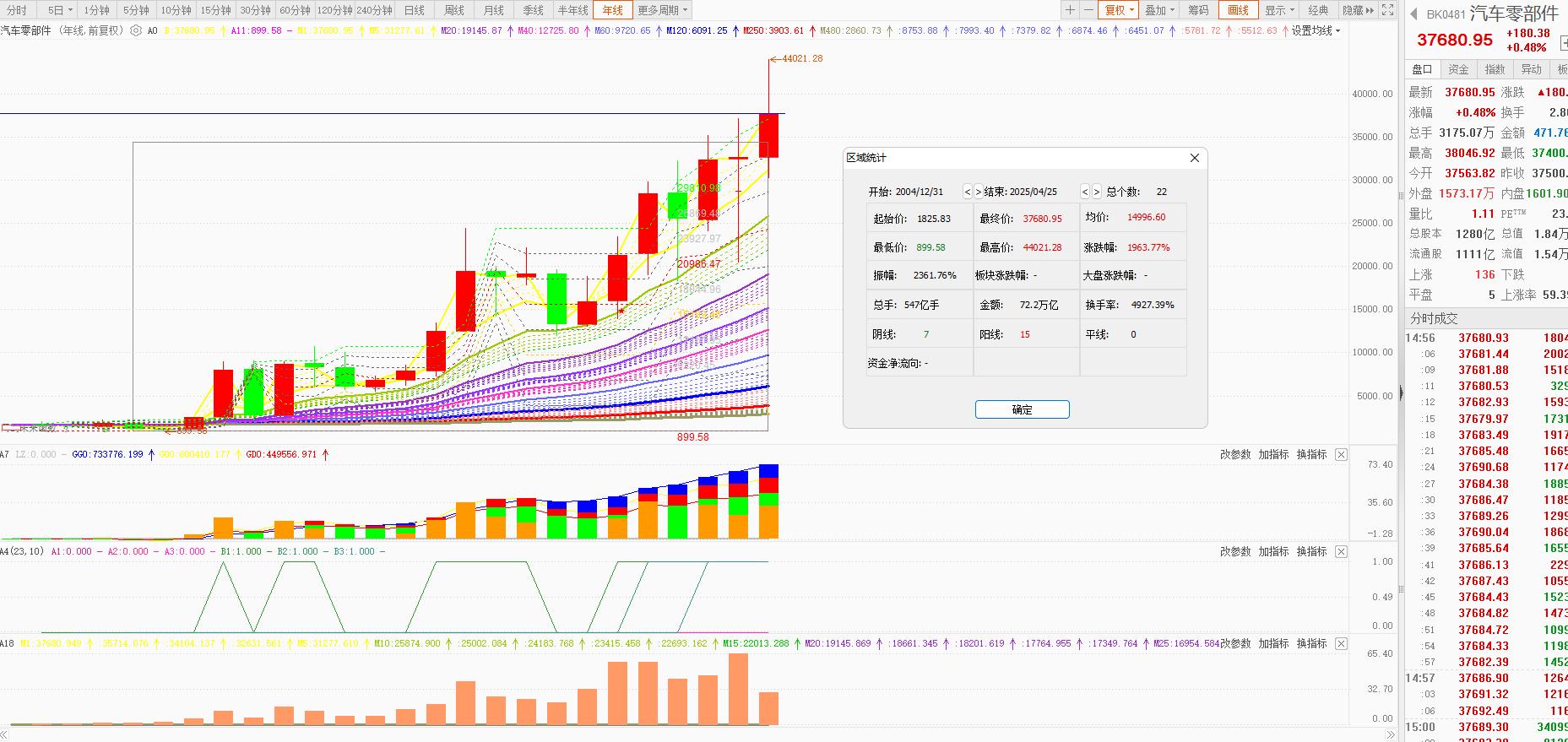The image size is (1568, 742).
Task: Click the zoom-in plus icon in the top toolbar
Action: tap(1070, 10)
